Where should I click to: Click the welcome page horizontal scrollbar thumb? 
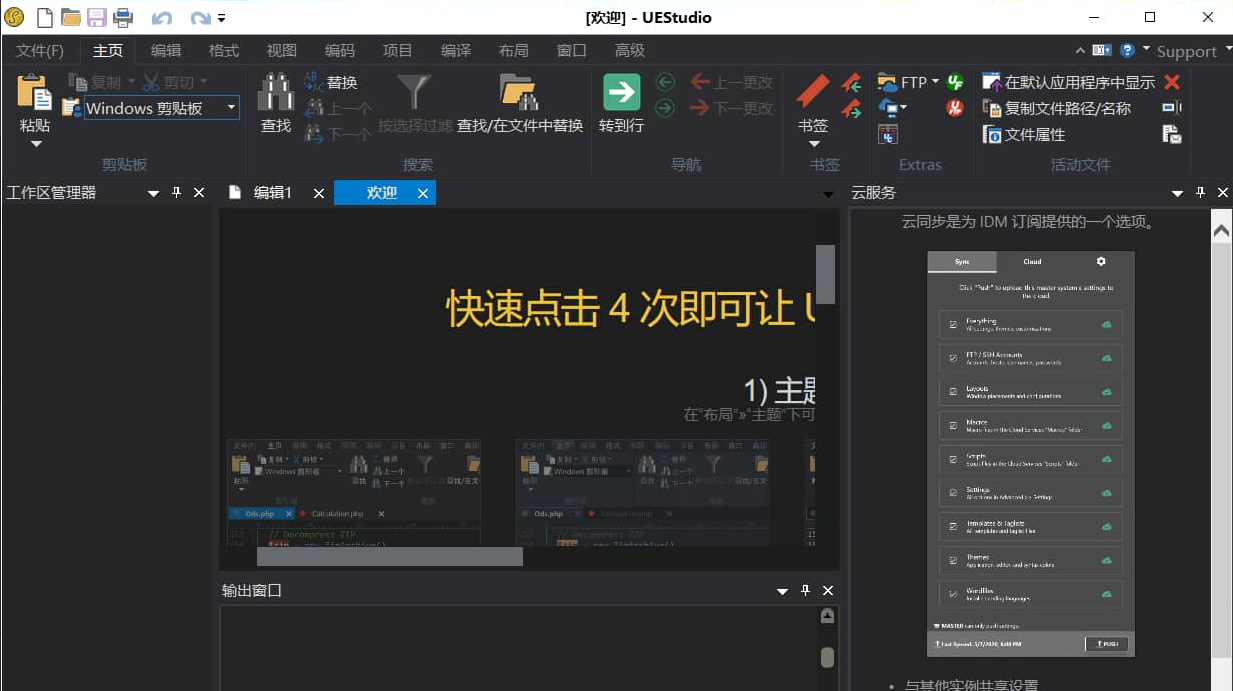pos(390,556)
